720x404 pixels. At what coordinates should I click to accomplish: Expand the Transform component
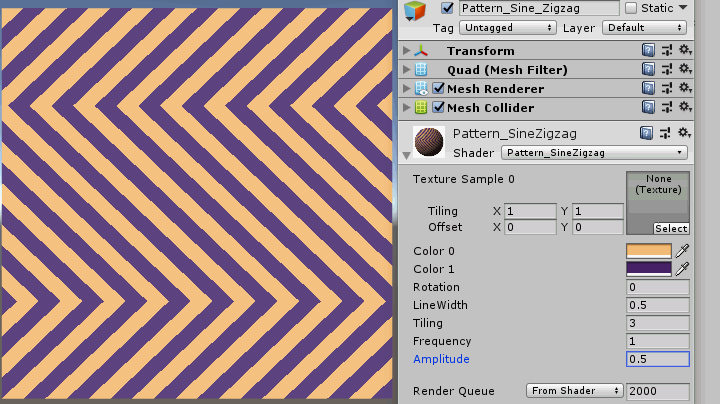pyautogui.click(x=406, y=50)
